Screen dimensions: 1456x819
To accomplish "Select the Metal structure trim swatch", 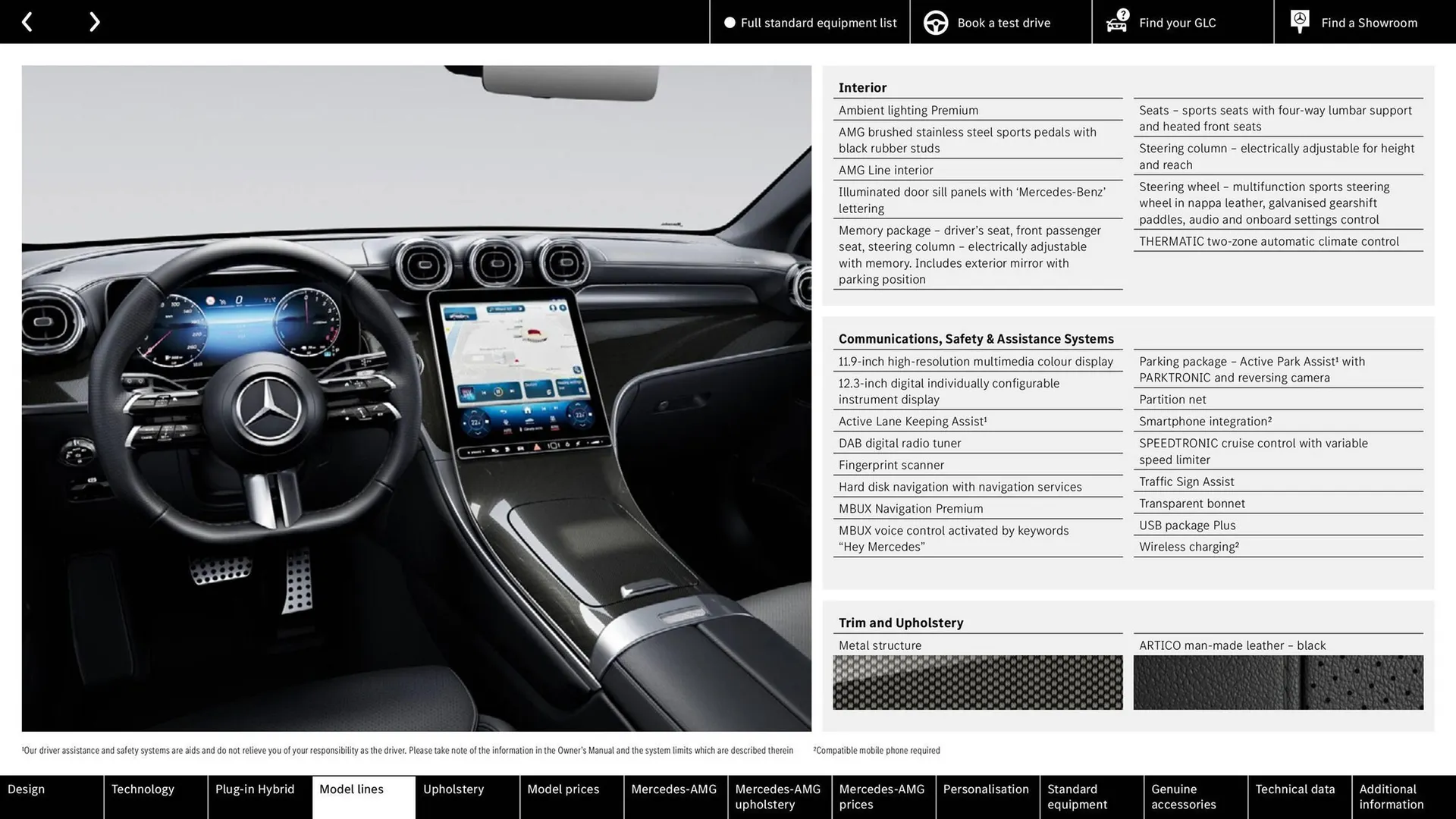I will point(977,682).
